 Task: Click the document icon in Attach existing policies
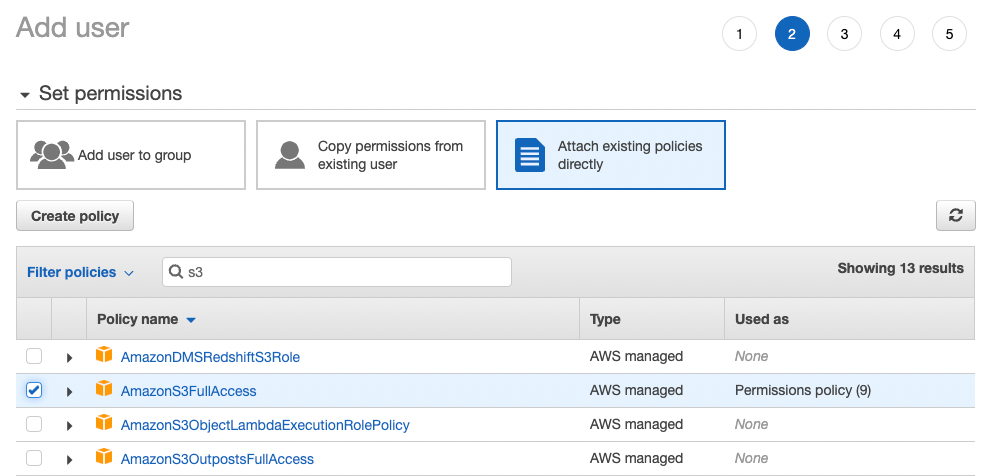[529, 155]
